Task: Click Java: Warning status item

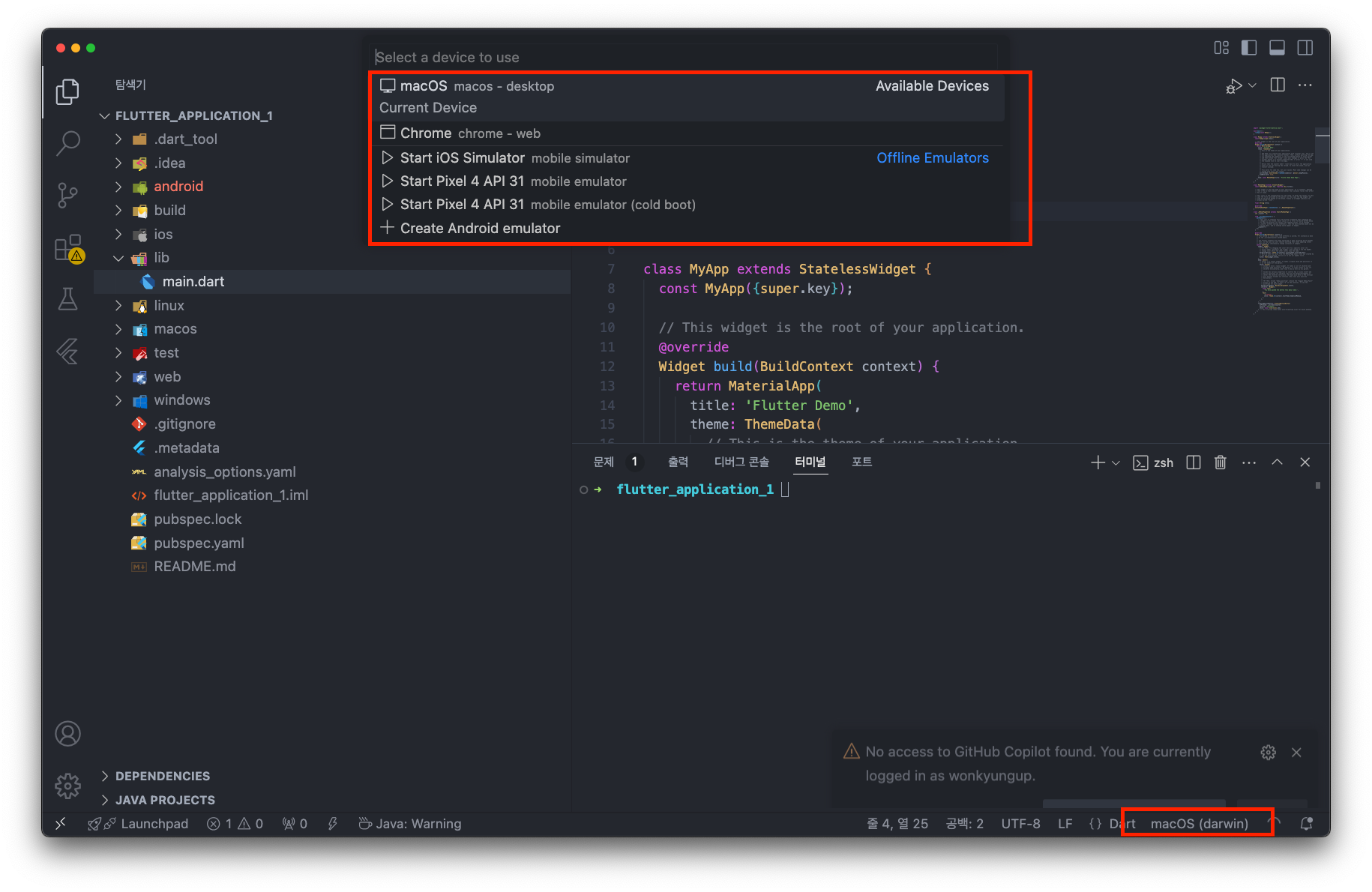Action: pyautogui.click(x=410, y=824)
